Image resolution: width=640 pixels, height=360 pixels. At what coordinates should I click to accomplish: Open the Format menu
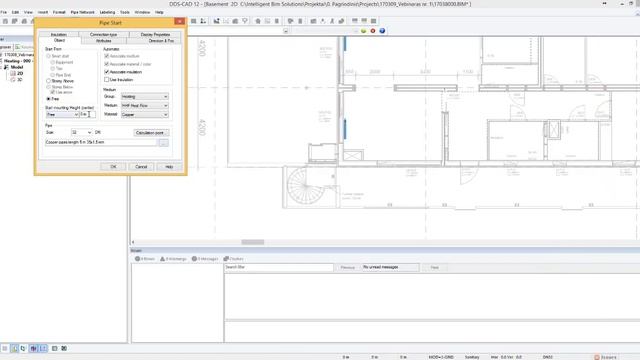(x=59, y=12)
